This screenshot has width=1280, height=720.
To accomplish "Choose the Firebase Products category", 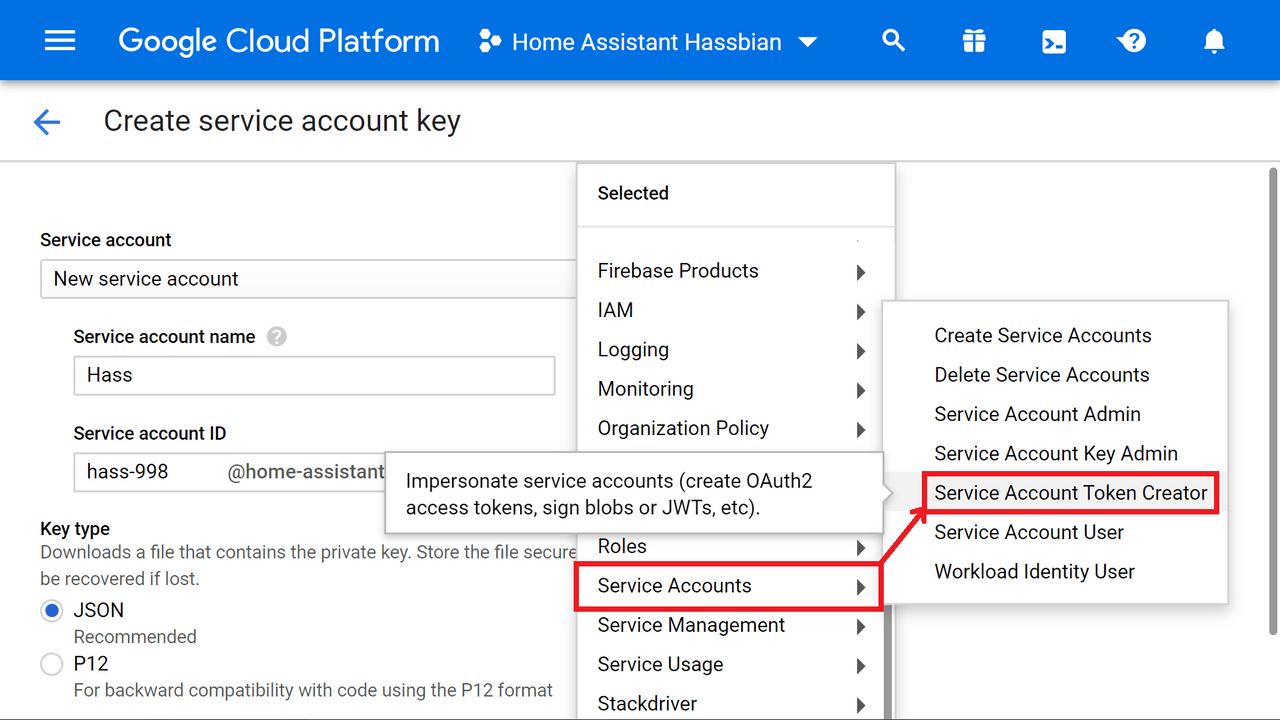I will [x=678, y=271].
